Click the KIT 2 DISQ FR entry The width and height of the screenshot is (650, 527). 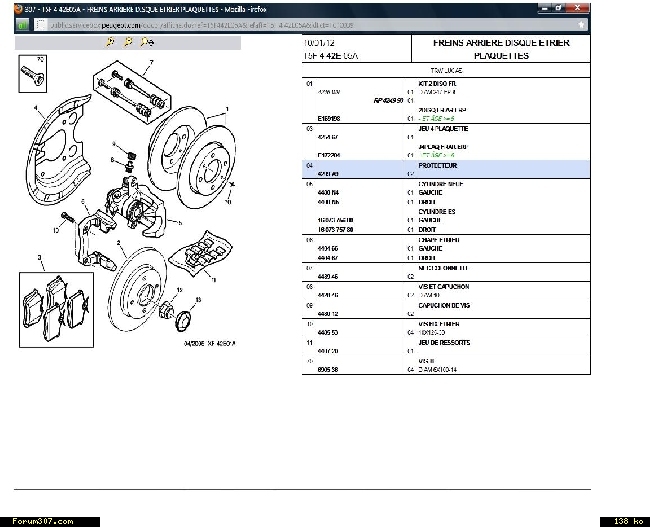point(437,83)
